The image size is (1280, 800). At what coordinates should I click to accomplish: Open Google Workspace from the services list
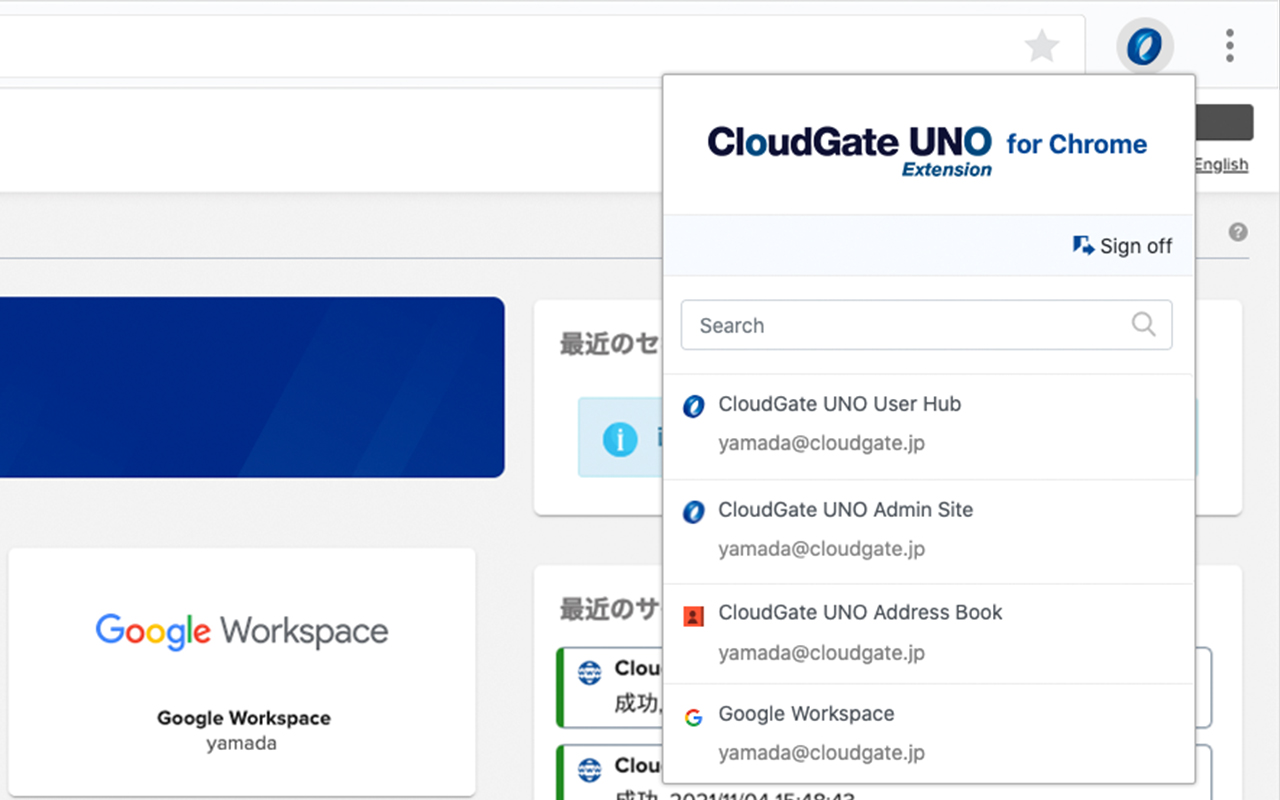[806, 713]
